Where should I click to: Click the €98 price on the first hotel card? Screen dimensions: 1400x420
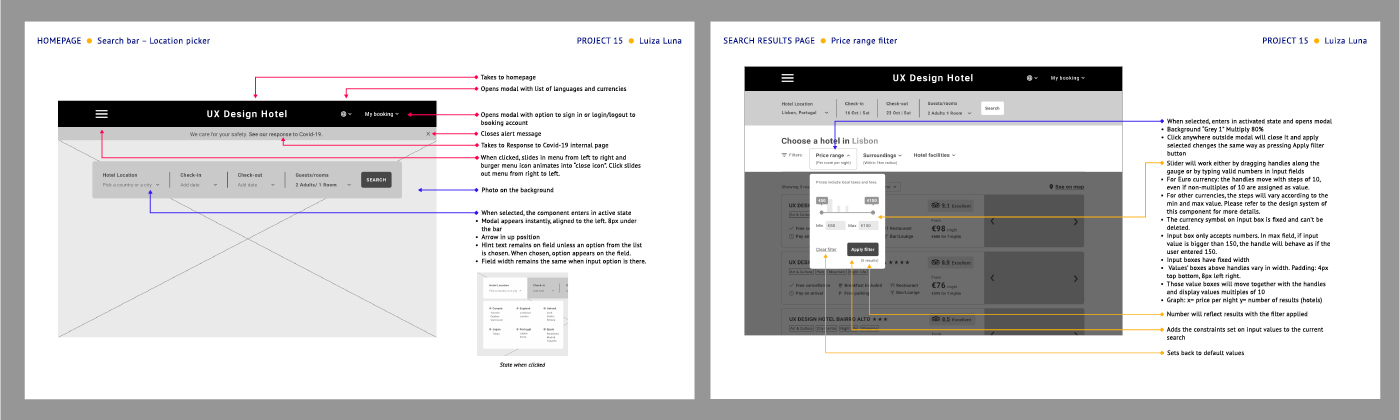click(x=939, y=228)
